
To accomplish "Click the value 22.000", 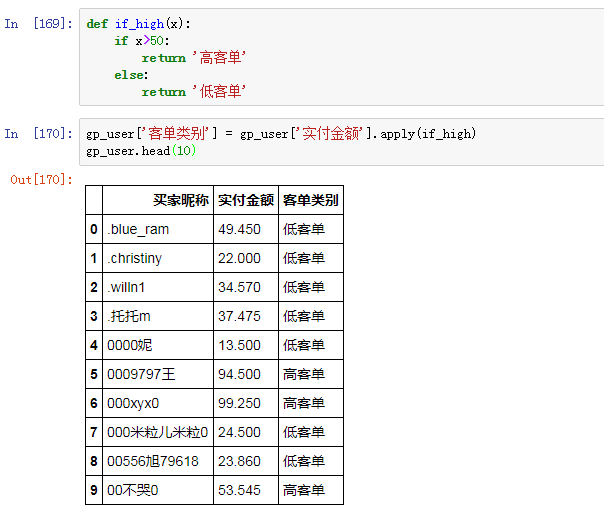I will [x=239, y=258].
